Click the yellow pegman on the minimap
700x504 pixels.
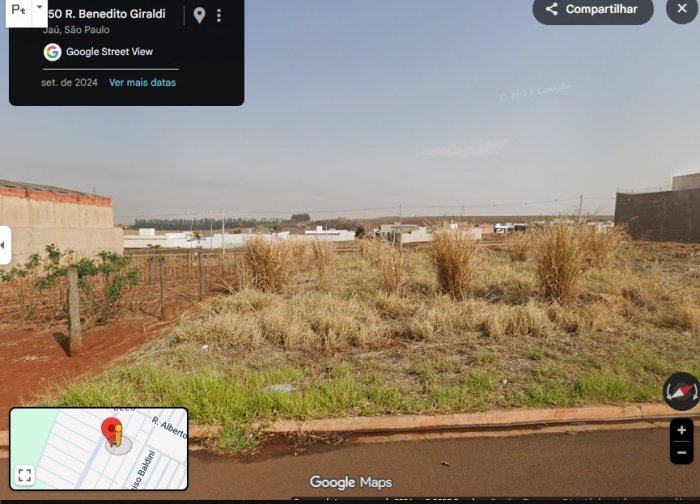click(118, 436)
